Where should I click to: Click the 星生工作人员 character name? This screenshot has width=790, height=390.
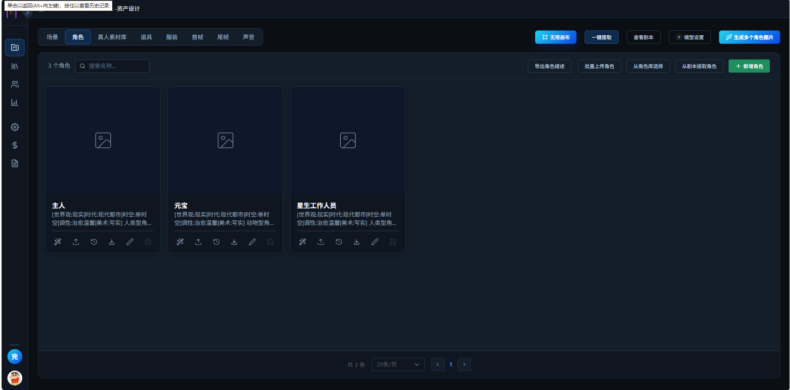point(316,206)
